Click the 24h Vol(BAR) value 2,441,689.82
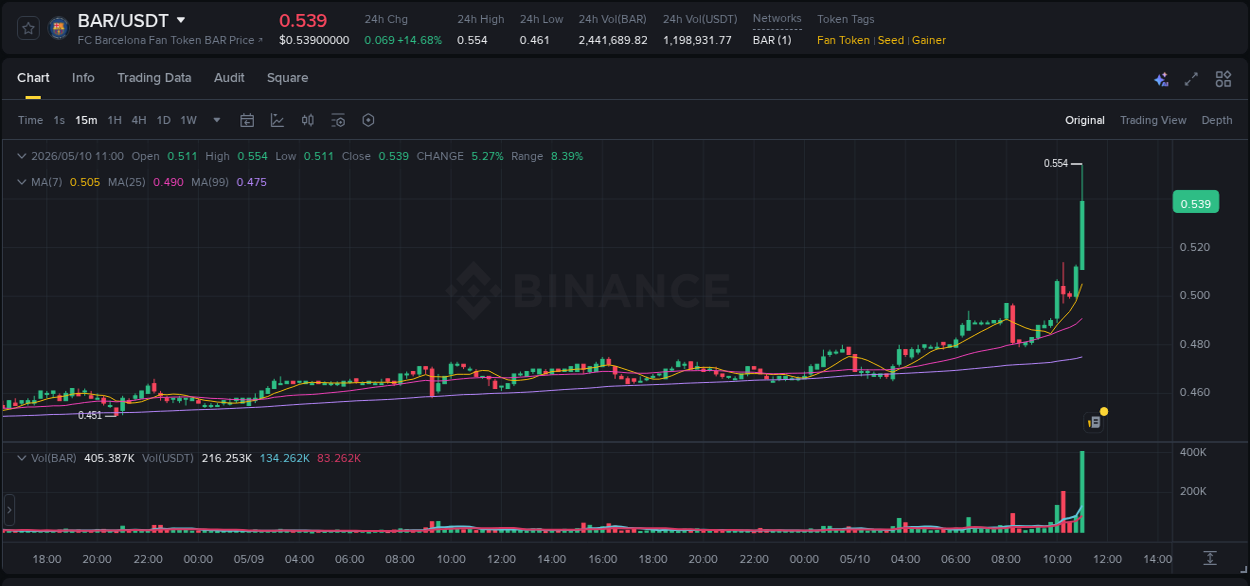 coord(613,40)
